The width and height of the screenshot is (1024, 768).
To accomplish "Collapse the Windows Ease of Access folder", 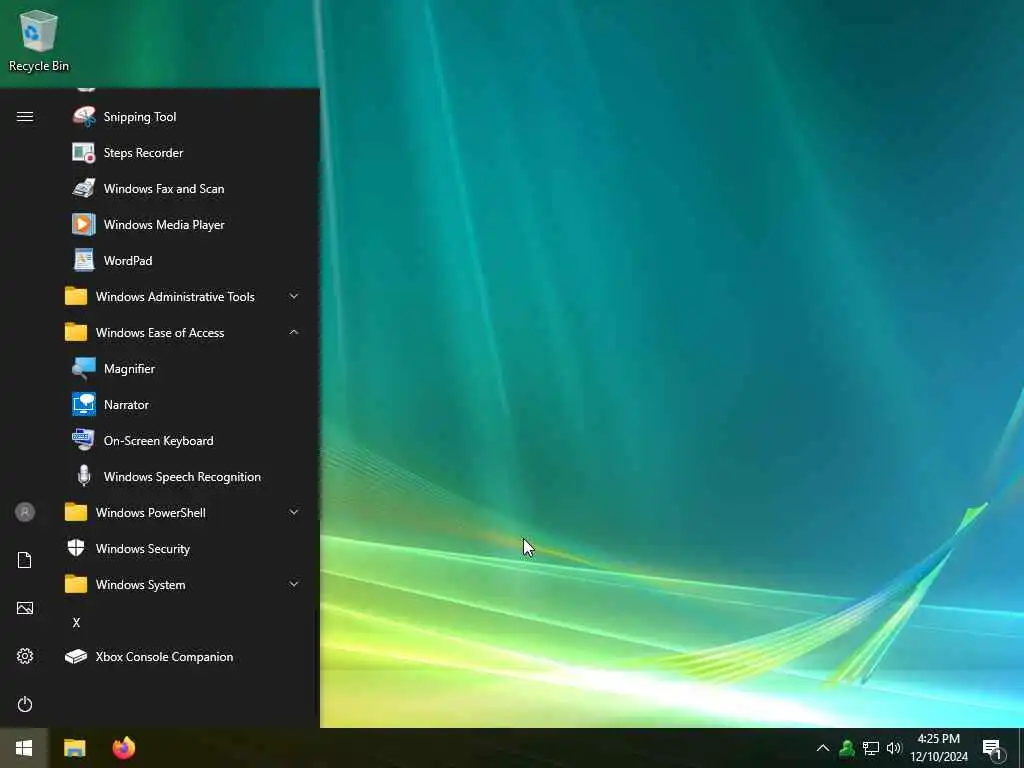I will point(184,332).
